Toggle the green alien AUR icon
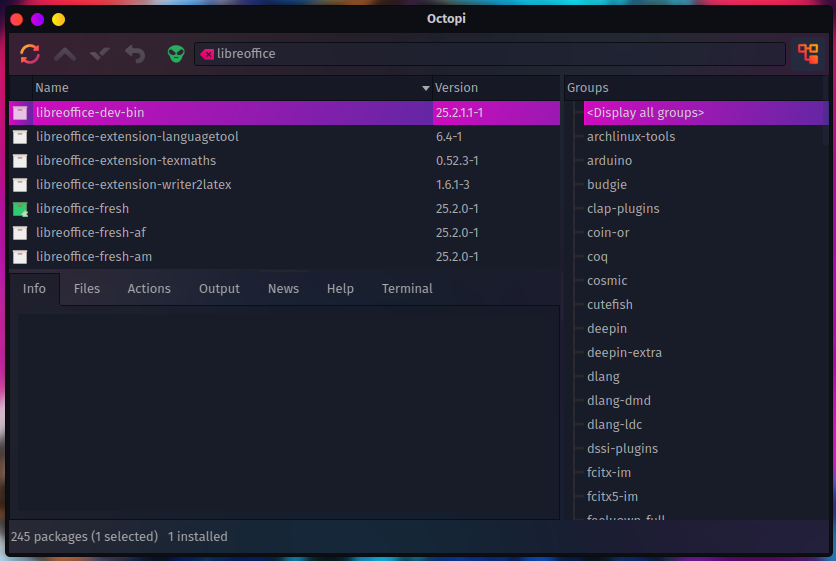The image size is (836, 561). (176, 54)
